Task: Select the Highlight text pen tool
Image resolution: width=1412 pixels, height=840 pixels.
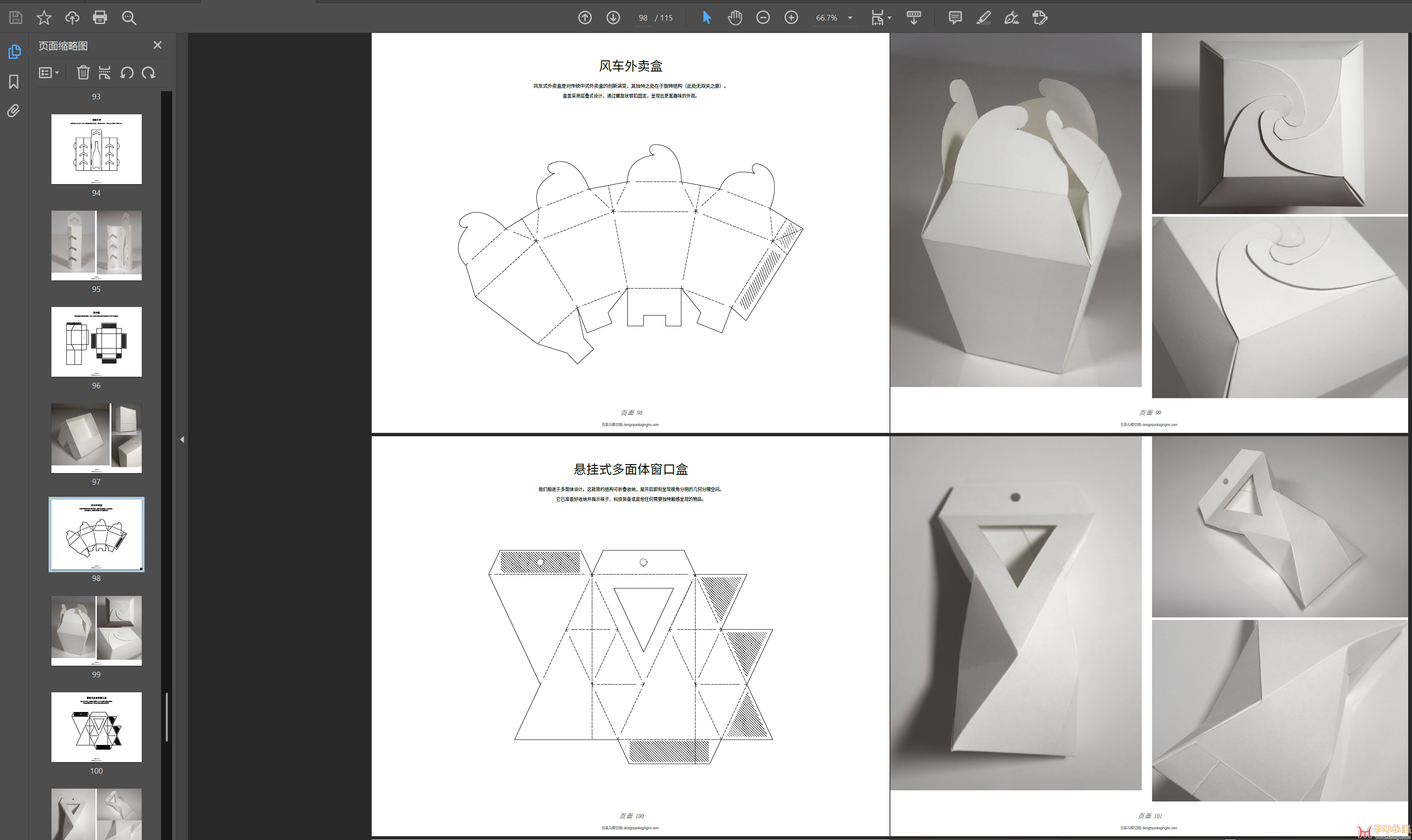Action: coord(983,18)
